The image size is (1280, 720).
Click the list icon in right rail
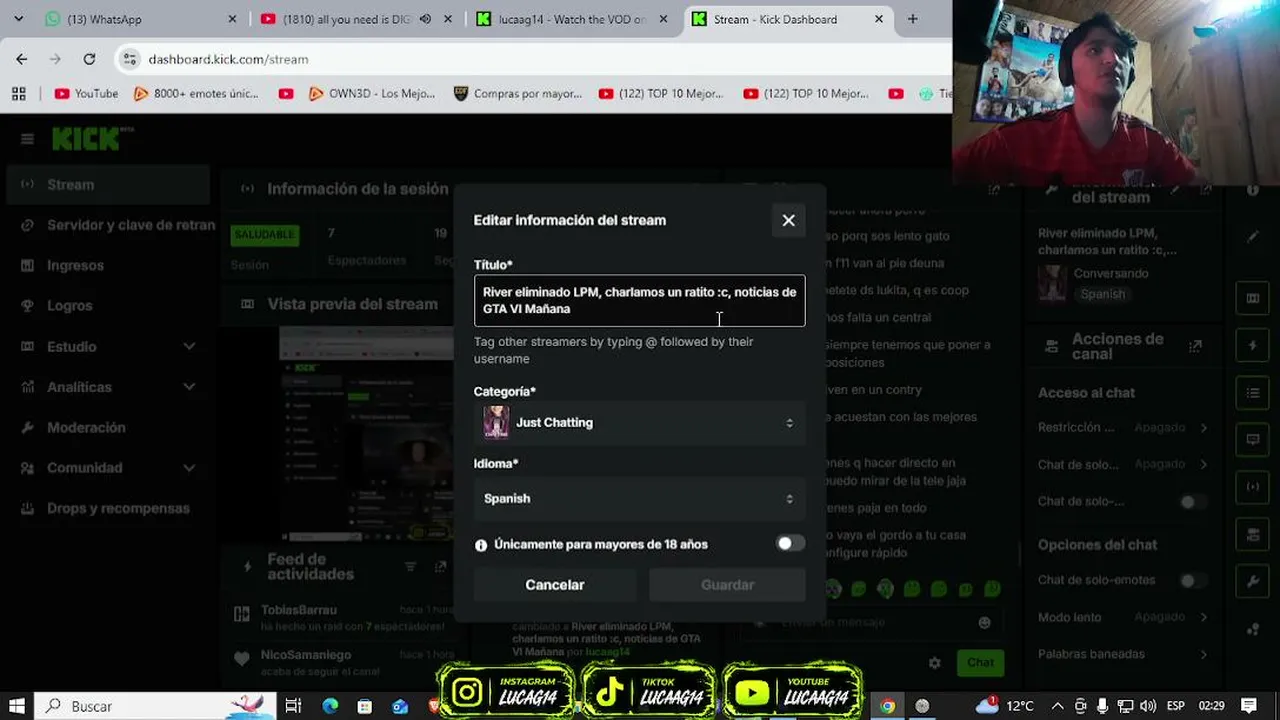coord(1253,393)
